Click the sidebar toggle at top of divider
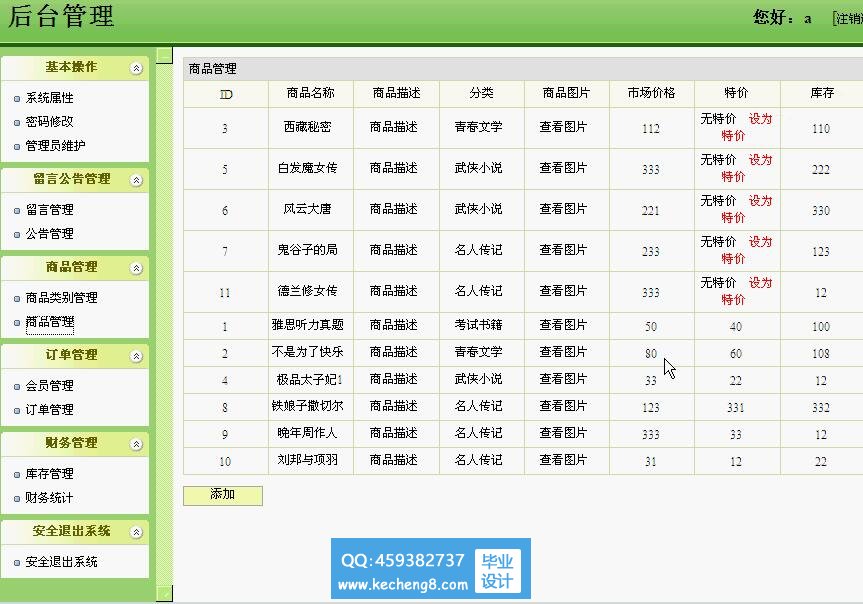Screen dimensions: 863x604 (164, 55)
